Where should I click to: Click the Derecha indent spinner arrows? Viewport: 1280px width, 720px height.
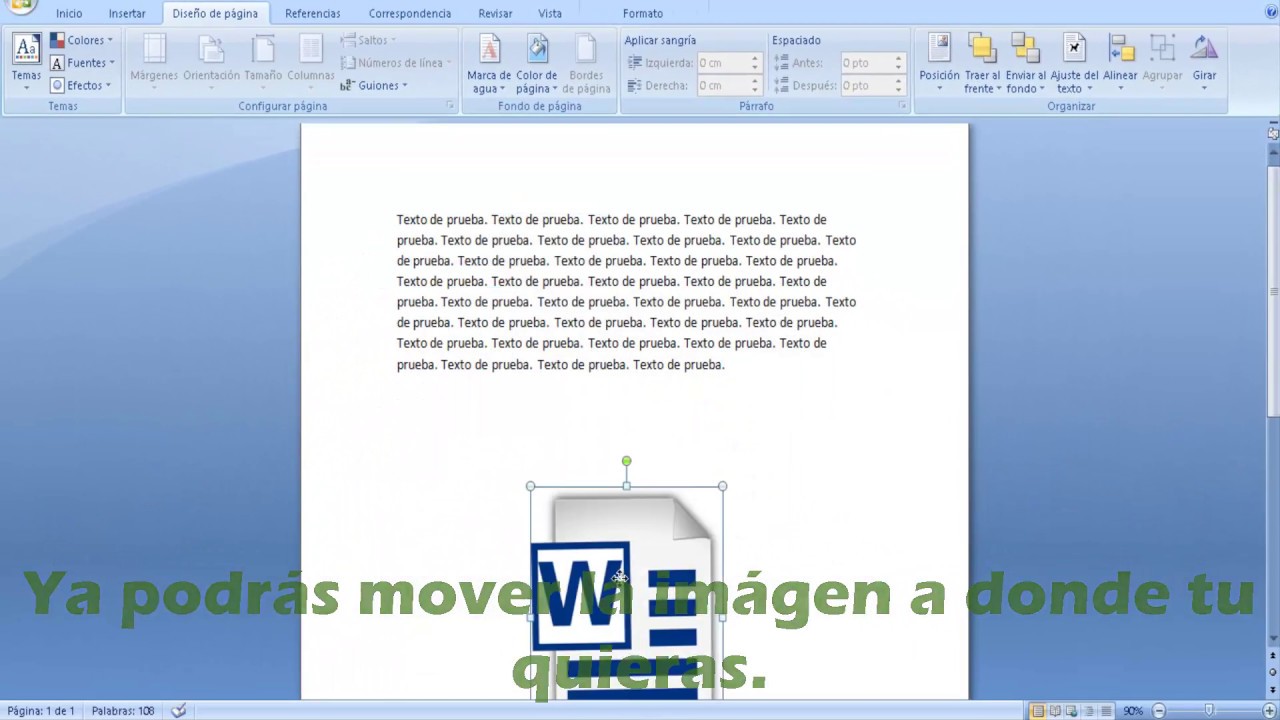coord(755,86)
